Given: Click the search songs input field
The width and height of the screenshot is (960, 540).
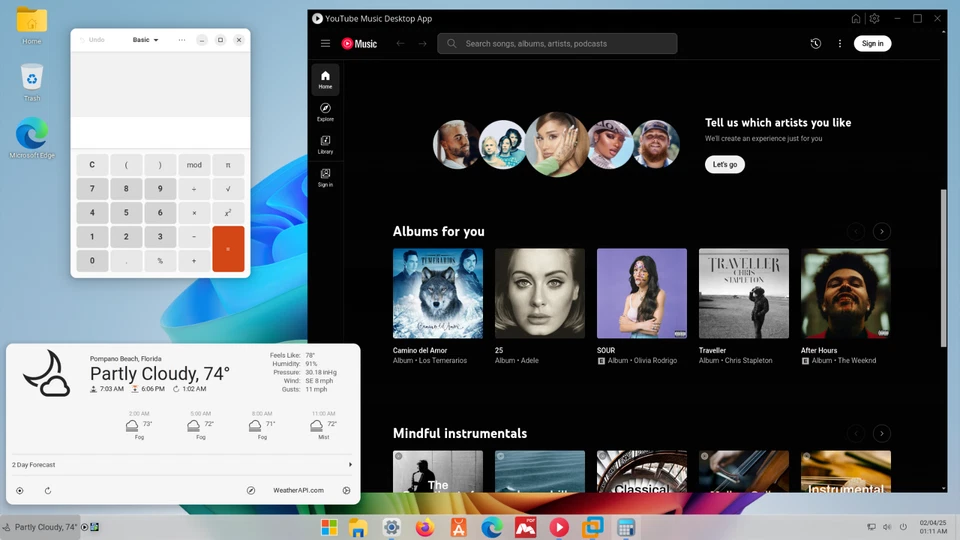Looking at the screenshot, I should coord(557,43).
